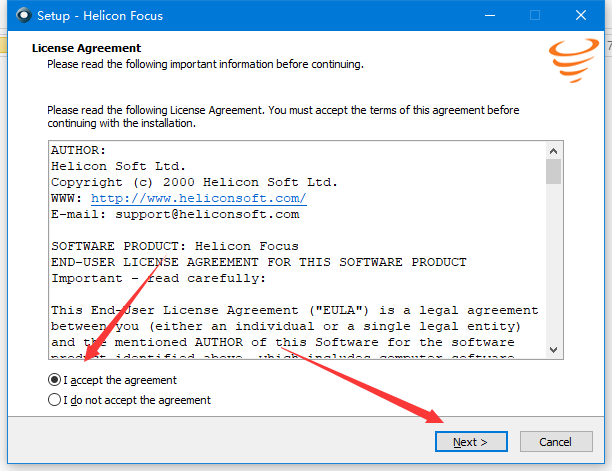The width and height of the screenshot is (612, 471).
Task: Cancel the Helicon Focus setup
Action: tap(556, 442)
